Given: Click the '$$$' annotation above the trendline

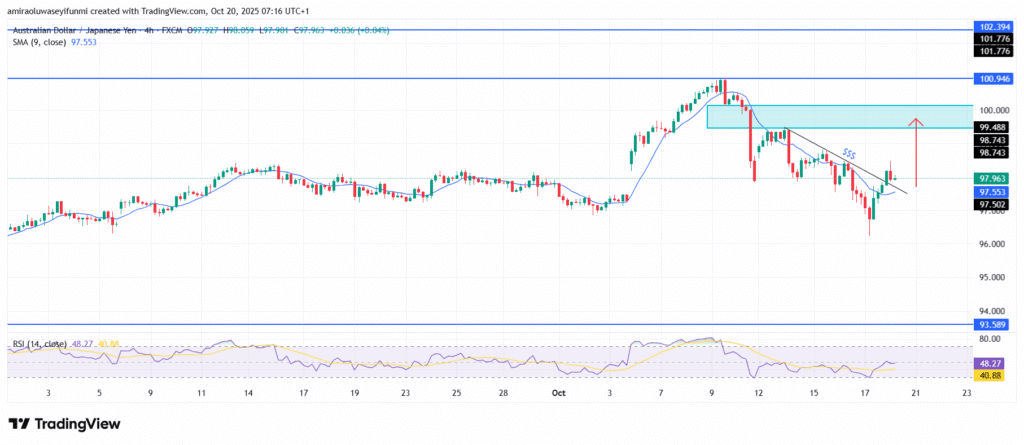Looking at the screenshot, I should 850,152.
